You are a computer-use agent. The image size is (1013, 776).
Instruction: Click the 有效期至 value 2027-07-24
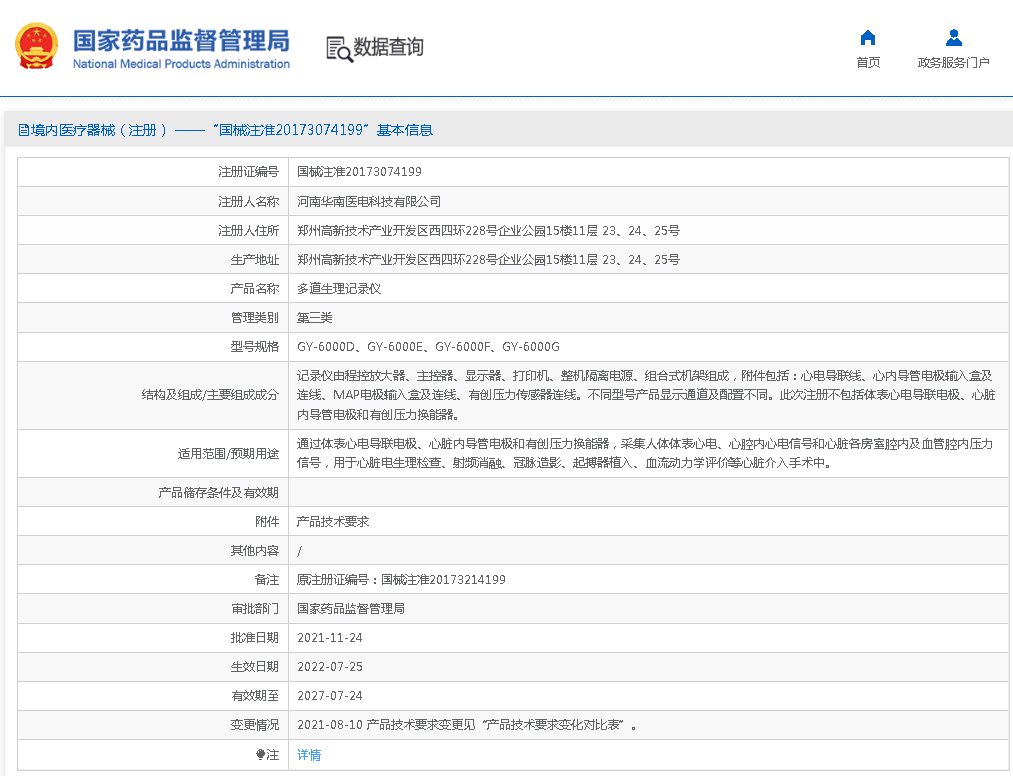(x=330, y=696)
